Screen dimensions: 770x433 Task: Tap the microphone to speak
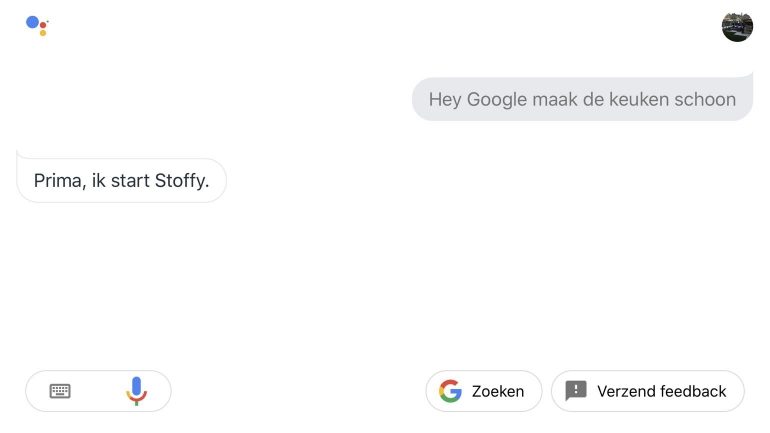click(136, 391)
